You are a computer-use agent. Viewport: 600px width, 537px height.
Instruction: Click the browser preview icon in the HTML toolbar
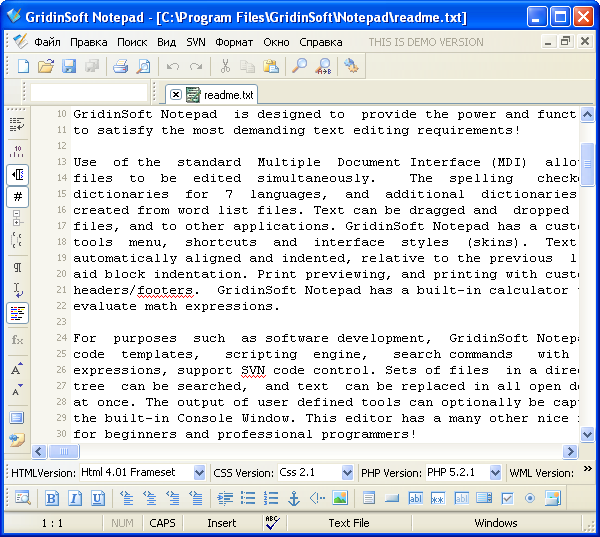23,498
